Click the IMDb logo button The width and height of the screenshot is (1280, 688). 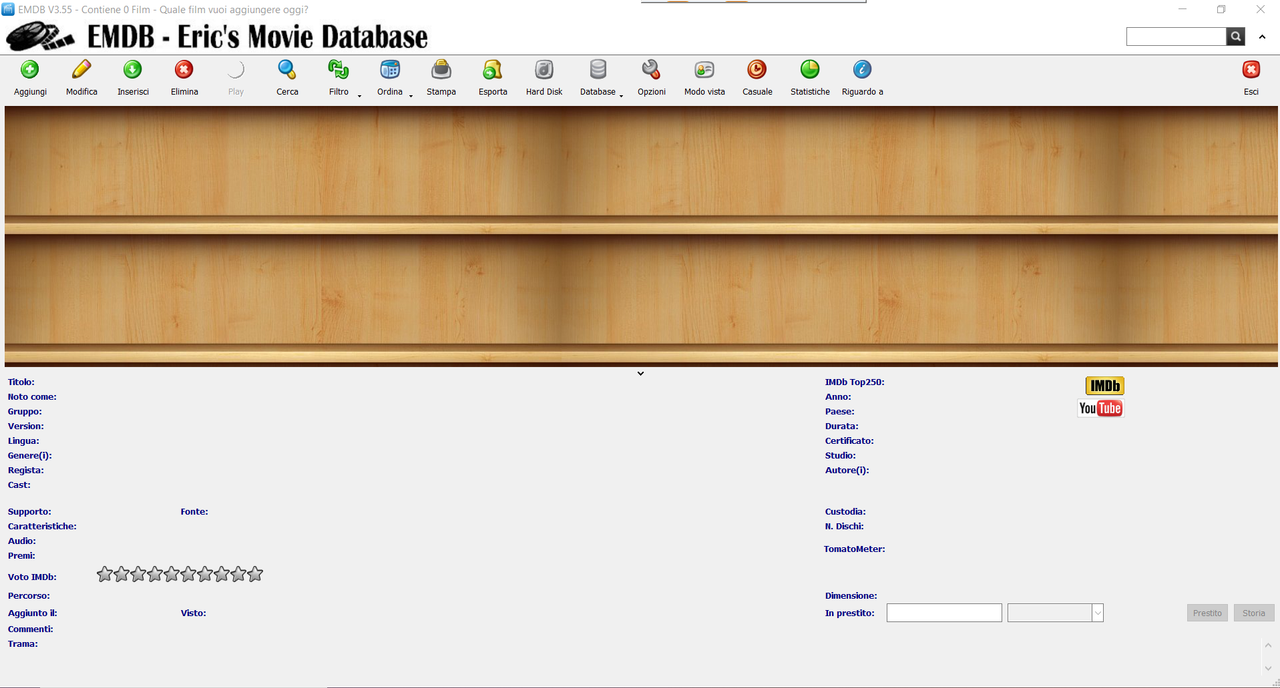[1105, 386]
